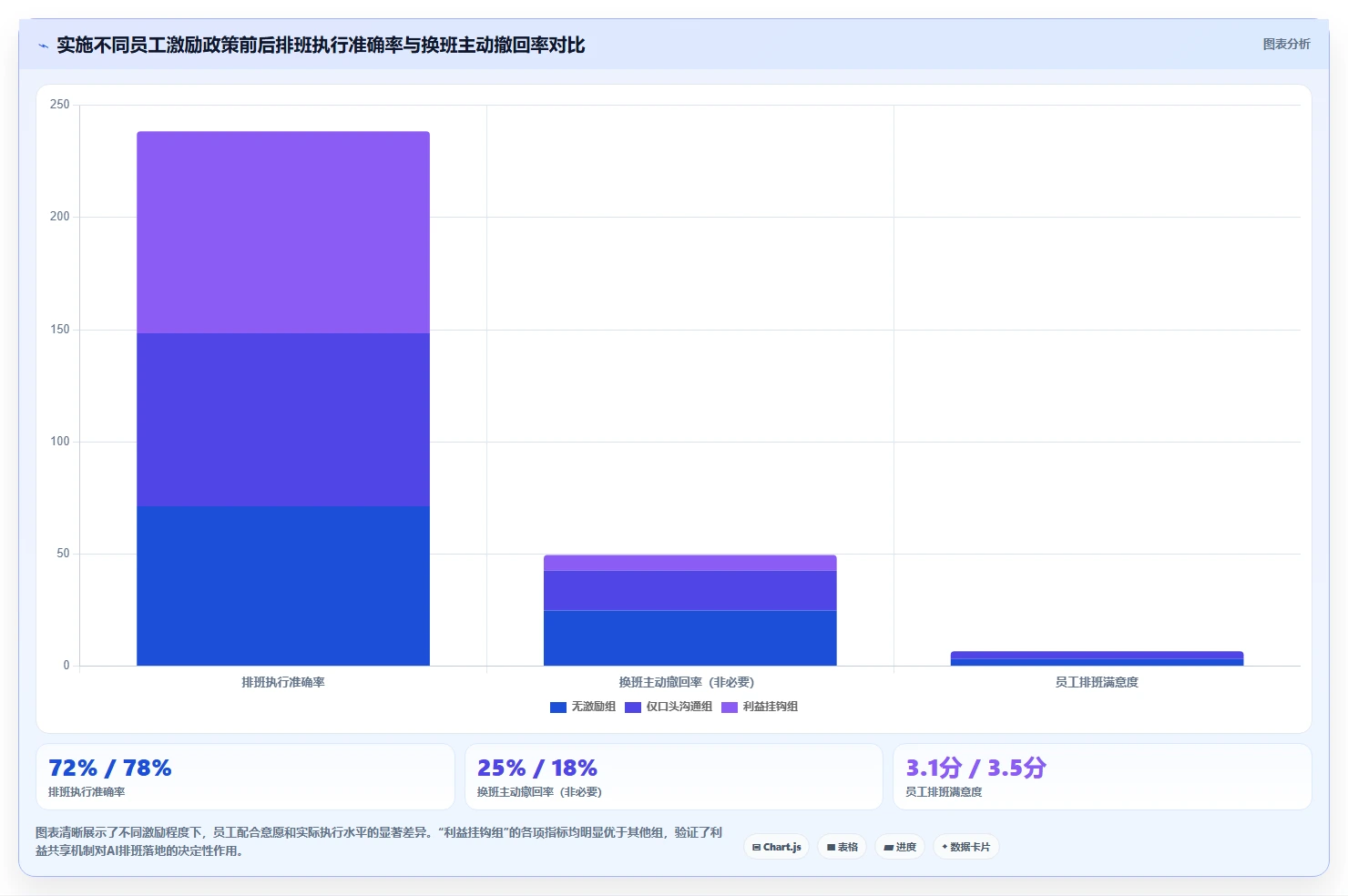Screen dimensions: 1348x896
Task: Click the chart title text
Action: coord(321,45)
